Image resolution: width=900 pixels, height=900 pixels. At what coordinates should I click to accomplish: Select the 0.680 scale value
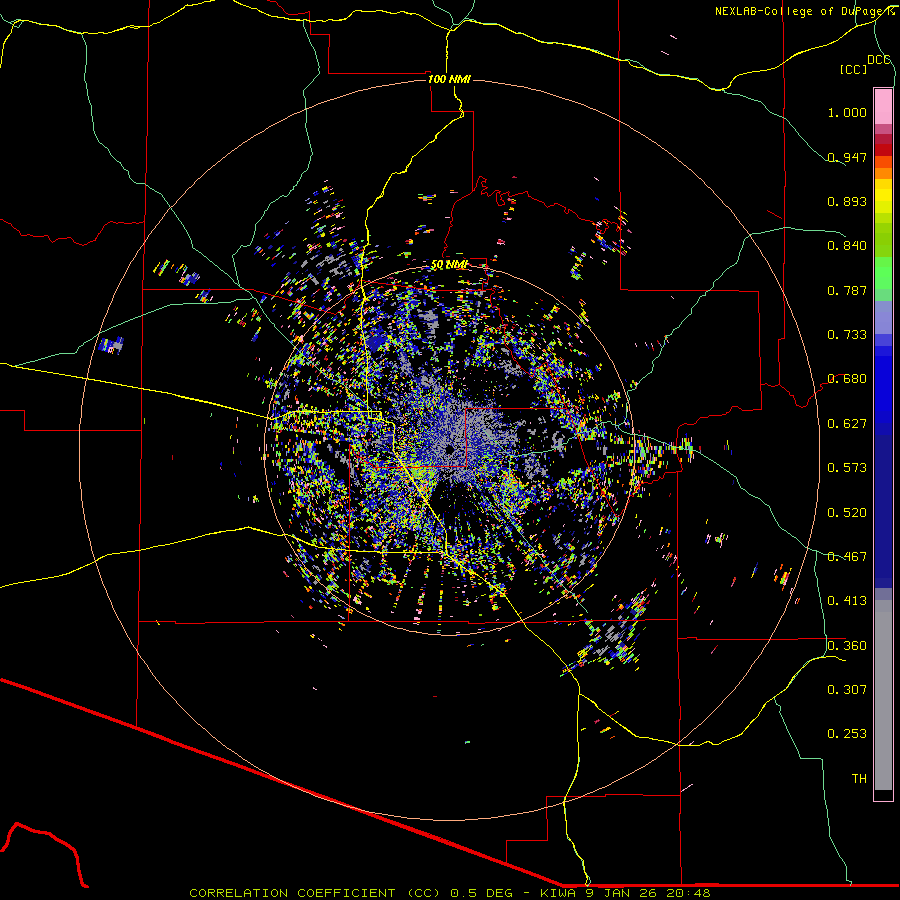pos(847,379)
